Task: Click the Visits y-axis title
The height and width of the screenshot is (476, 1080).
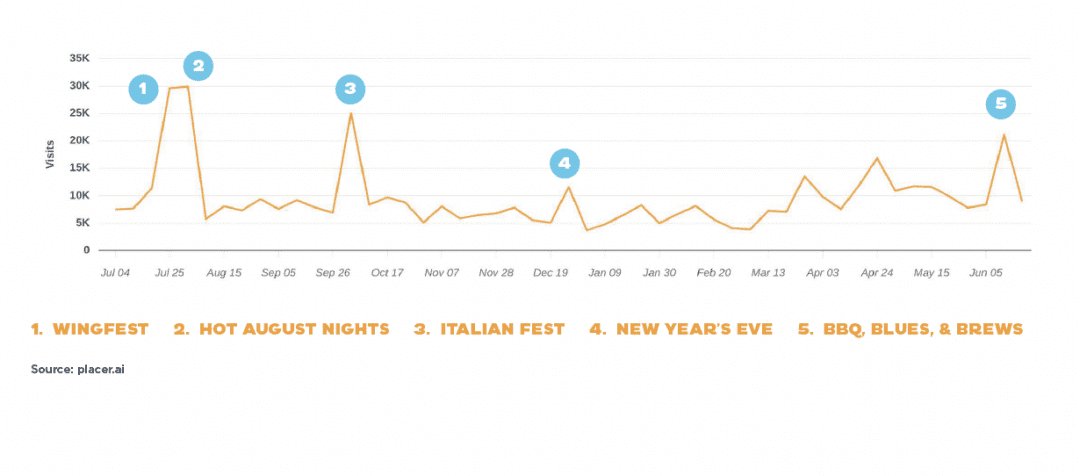Action: click(49, 153)
